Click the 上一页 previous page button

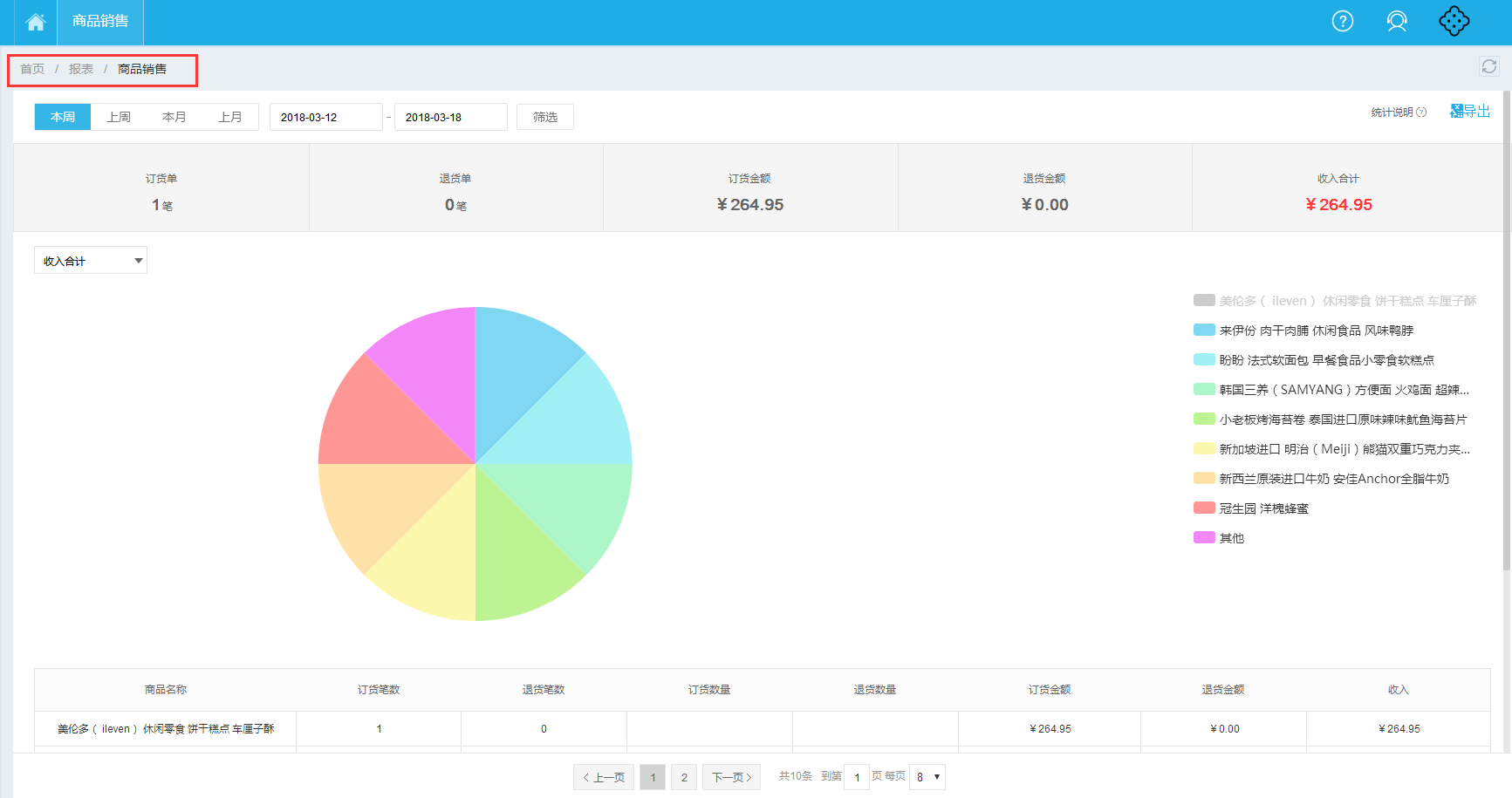point(604,777)
